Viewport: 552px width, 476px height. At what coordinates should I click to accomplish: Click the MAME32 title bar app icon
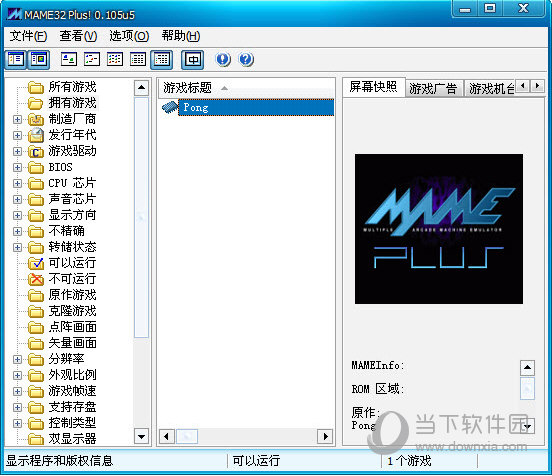tap(14, 14)
